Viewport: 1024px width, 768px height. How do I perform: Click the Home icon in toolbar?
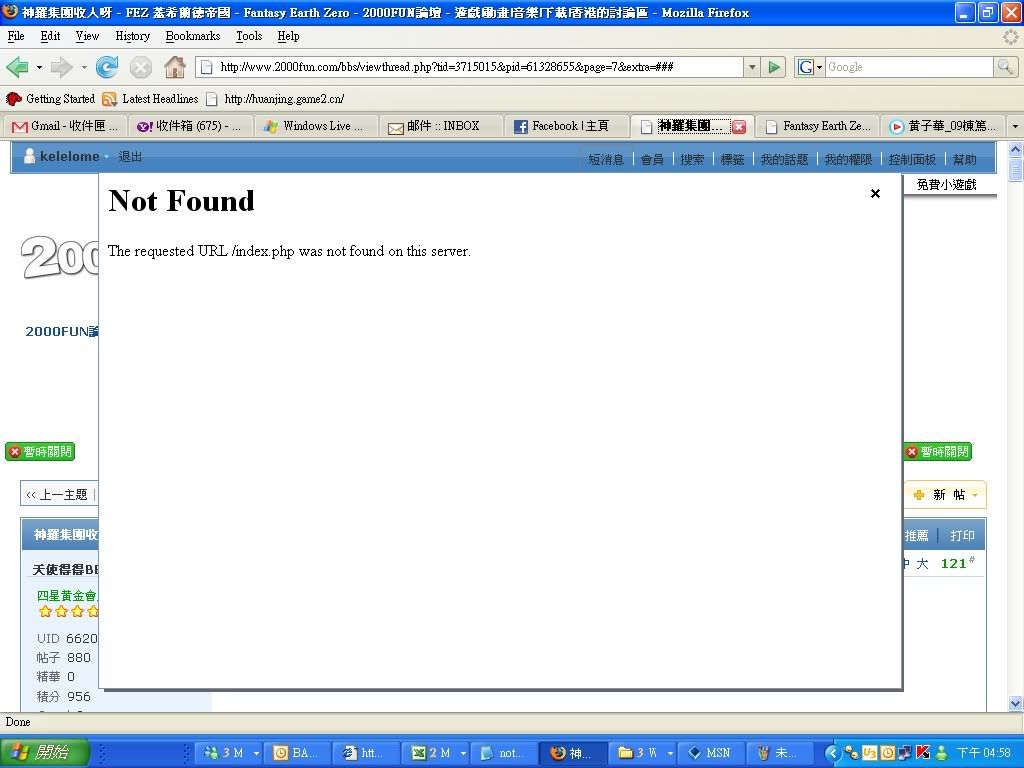(174, 67)
